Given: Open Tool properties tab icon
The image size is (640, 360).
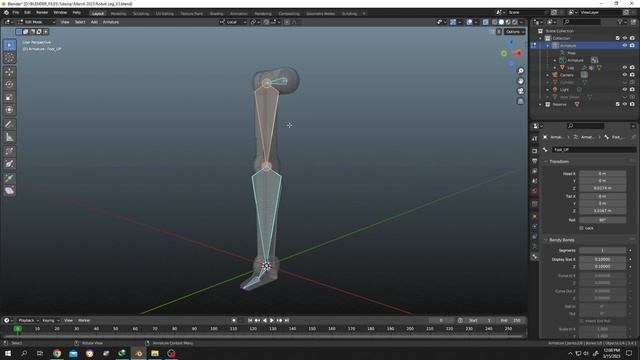Looking at the screenshot, I should 535,139.
